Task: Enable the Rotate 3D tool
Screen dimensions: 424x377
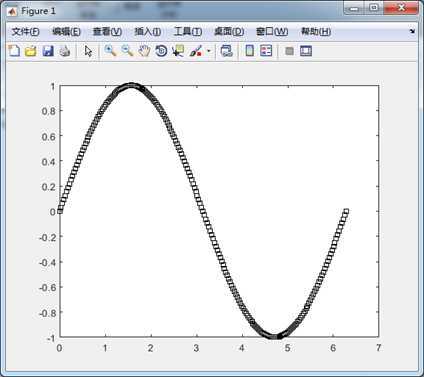Action: point(161,51)
